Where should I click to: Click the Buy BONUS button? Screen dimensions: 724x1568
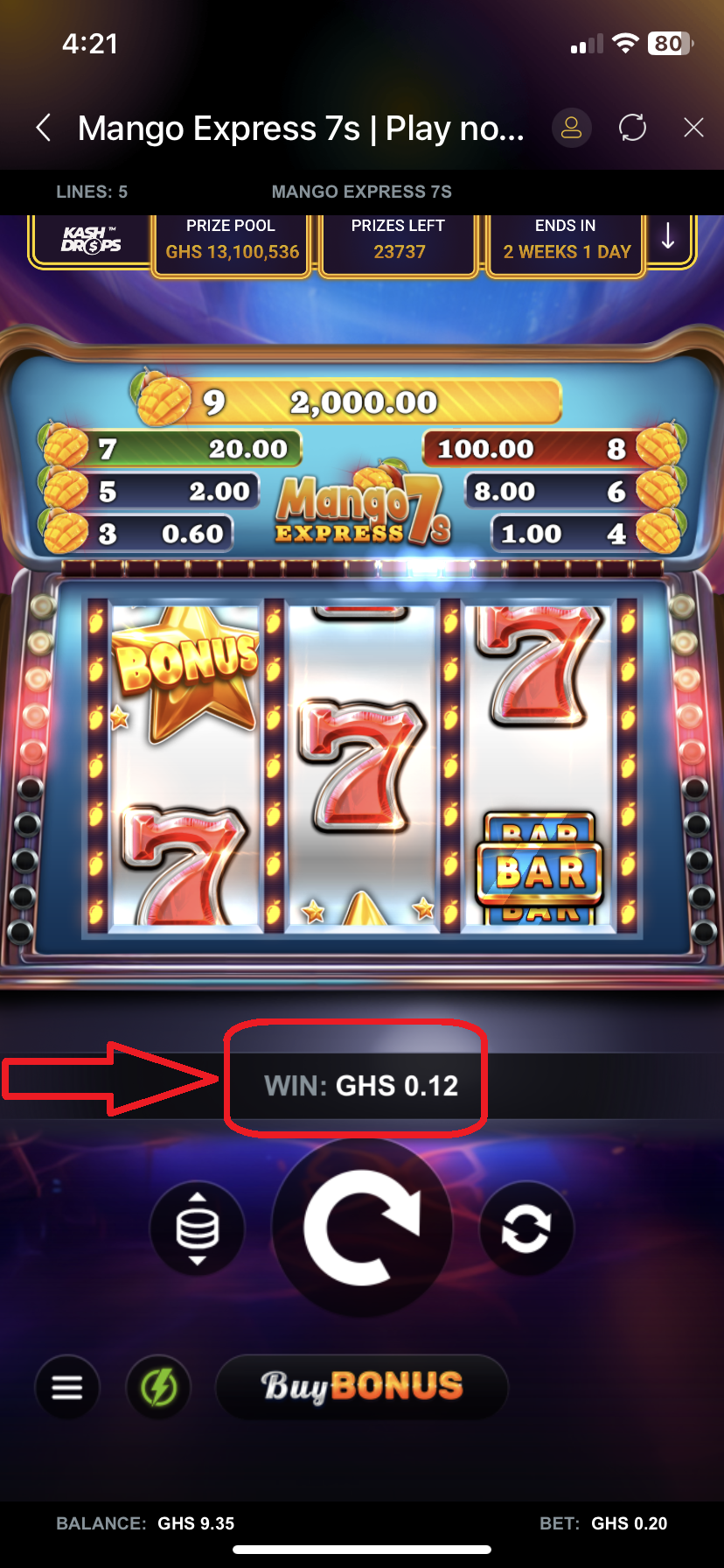tap(362, 1387)
